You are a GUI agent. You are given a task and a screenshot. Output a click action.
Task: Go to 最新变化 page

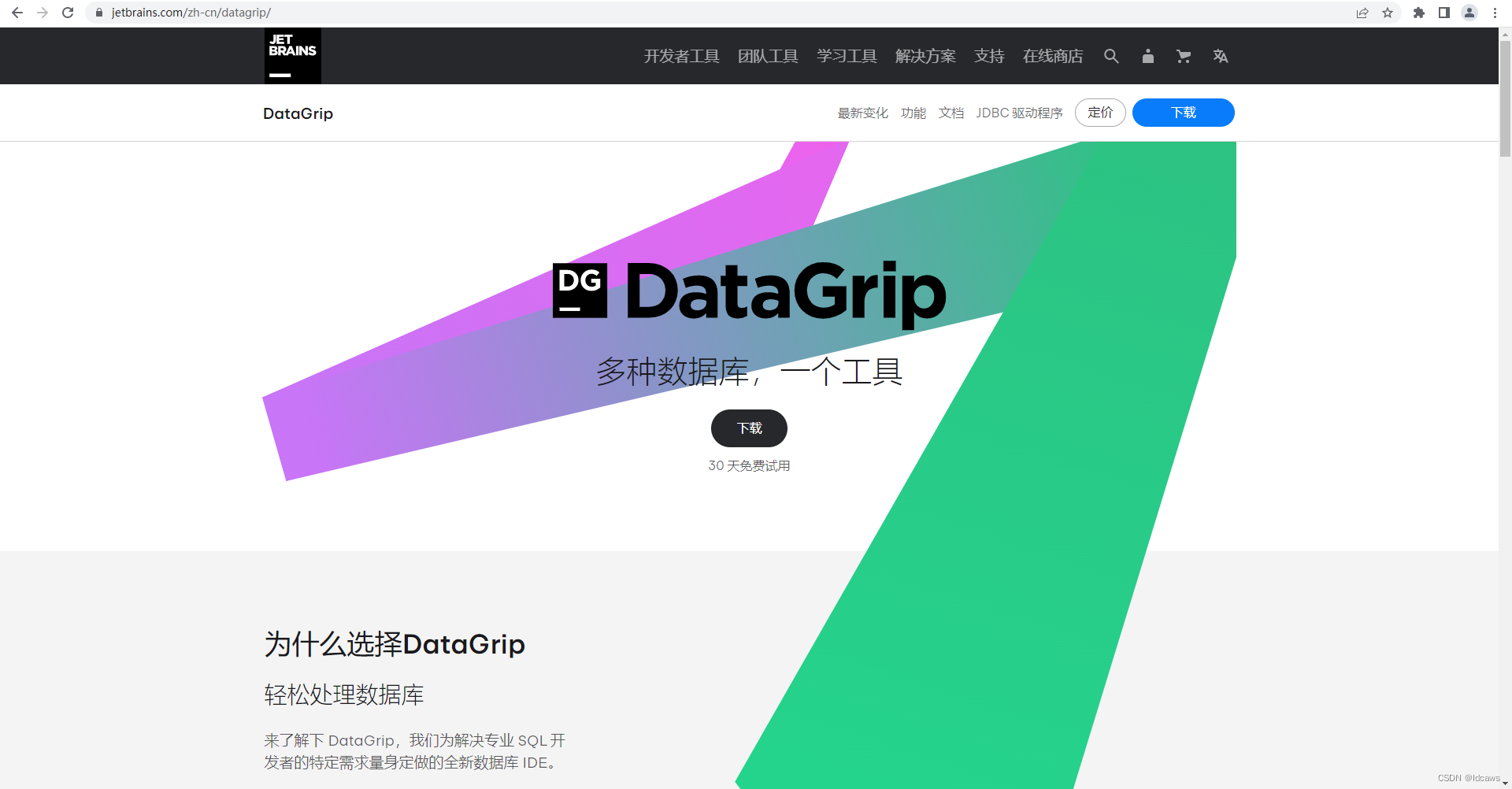[x=862, y=113]
